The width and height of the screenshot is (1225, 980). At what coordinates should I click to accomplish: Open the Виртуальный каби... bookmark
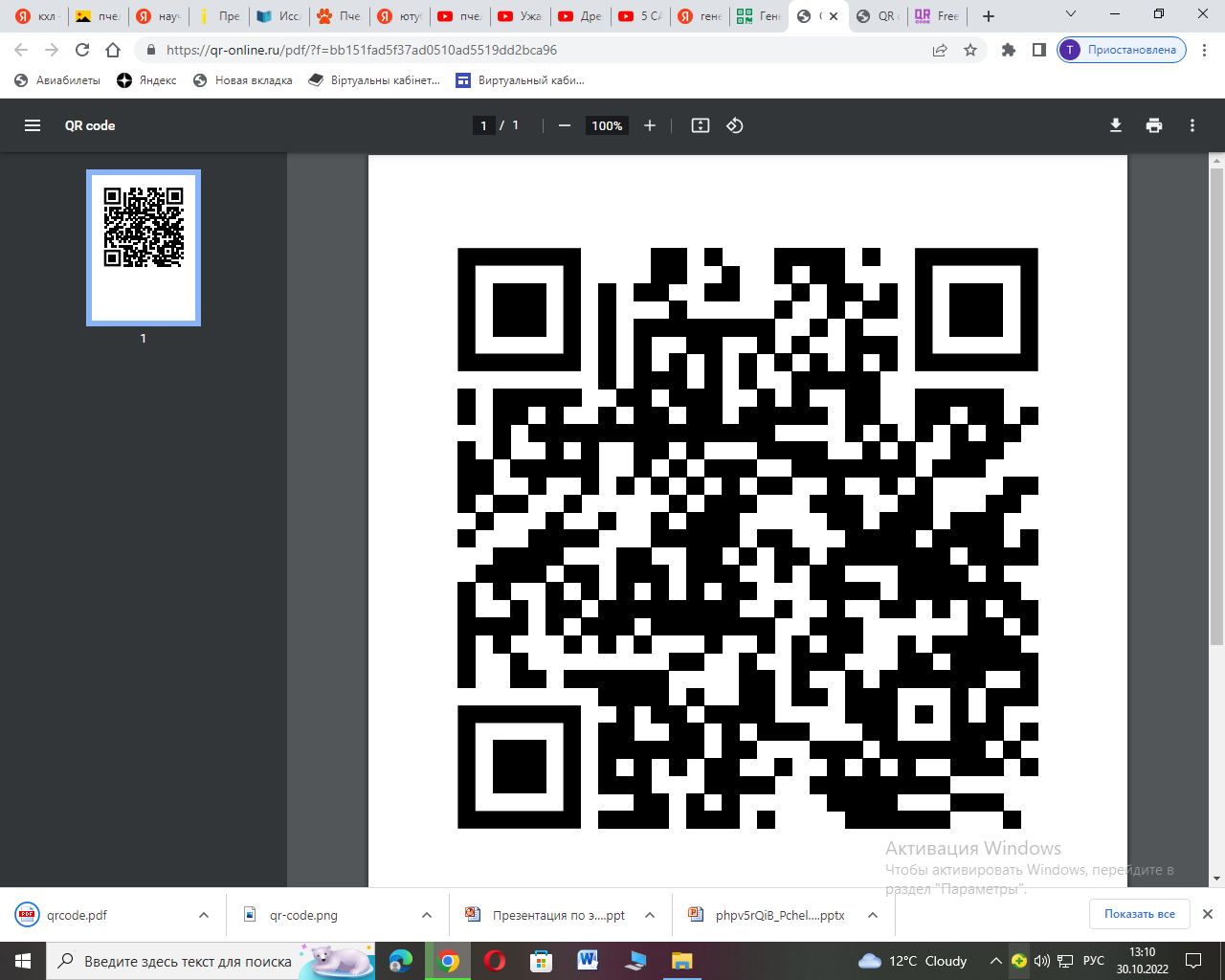520,80
